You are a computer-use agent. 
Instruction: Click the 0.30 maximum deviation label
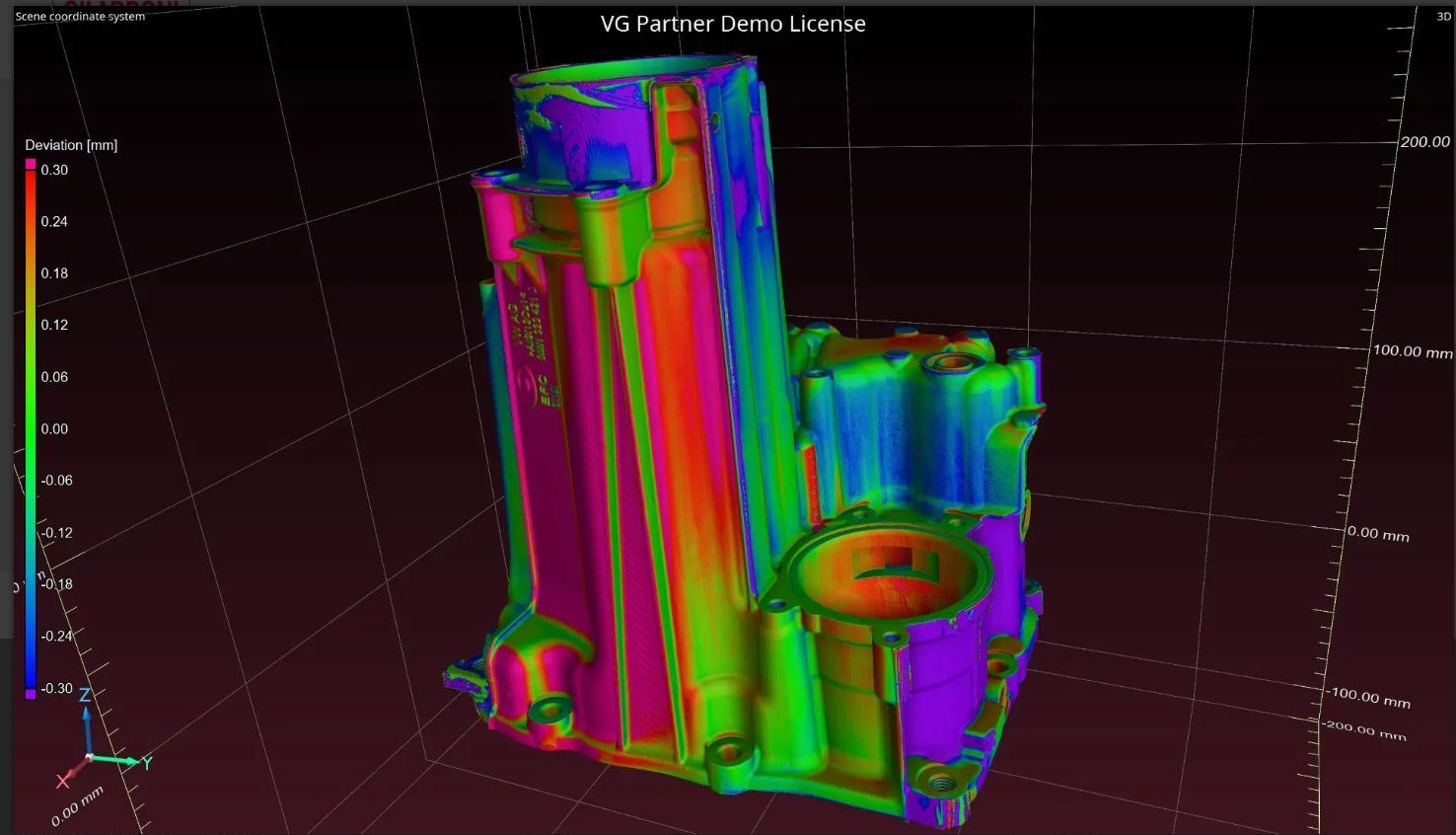[x=54, y=170]
